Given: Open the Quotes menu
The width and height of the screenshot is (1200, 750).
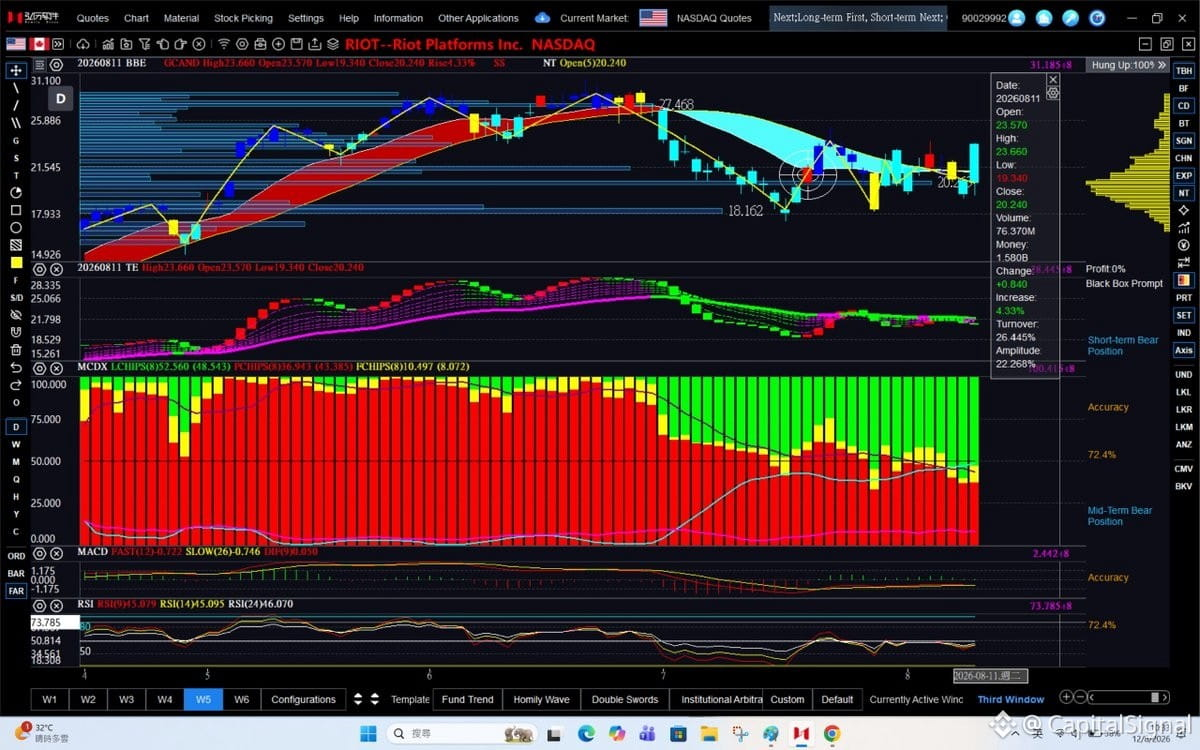Looking at the screenshot, I should pos(93,18).
